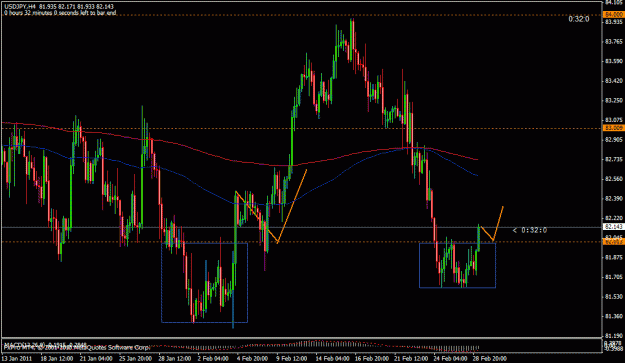The image size is (625, 363).
Task: Select the orange 84.000 price level tag
Action: point(614,15)
